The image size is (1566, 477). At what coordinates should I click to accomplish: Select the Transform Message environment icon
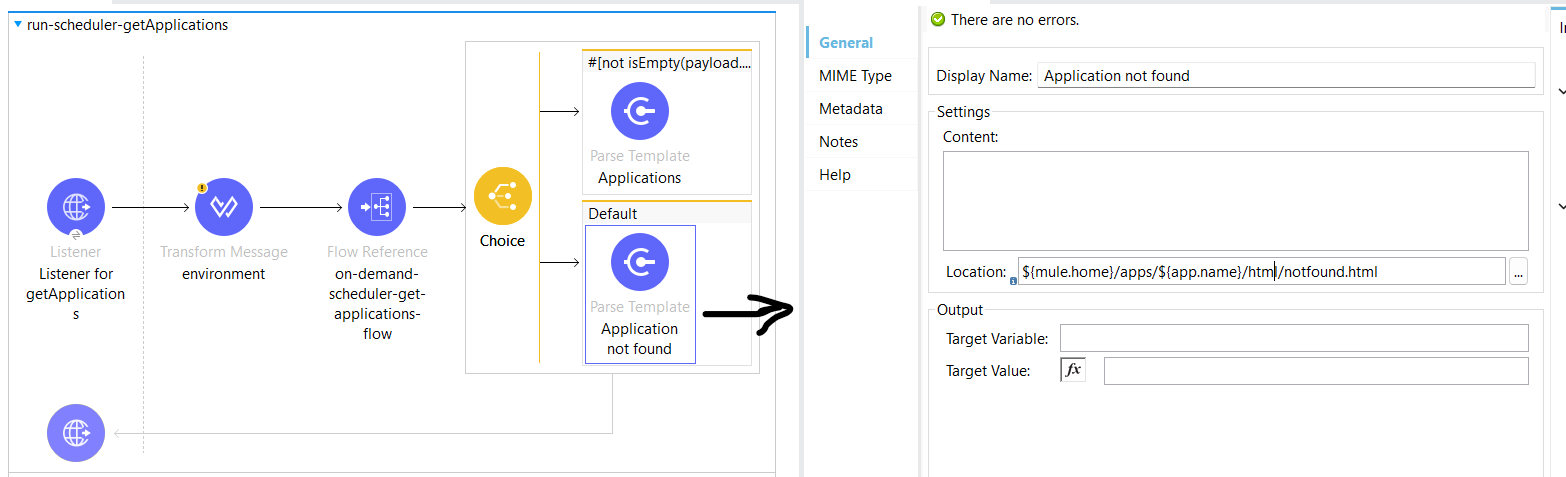223,208
